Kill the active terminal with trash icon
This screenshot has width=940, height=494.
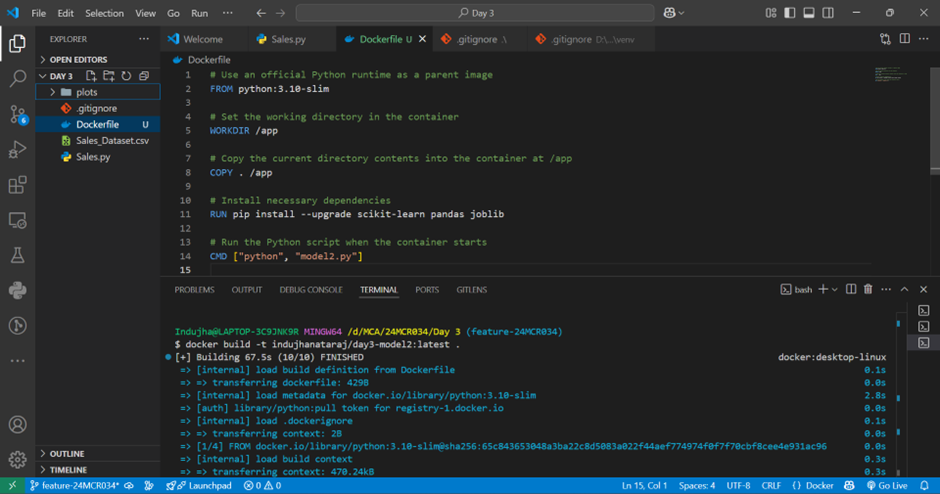pos(868,290)
